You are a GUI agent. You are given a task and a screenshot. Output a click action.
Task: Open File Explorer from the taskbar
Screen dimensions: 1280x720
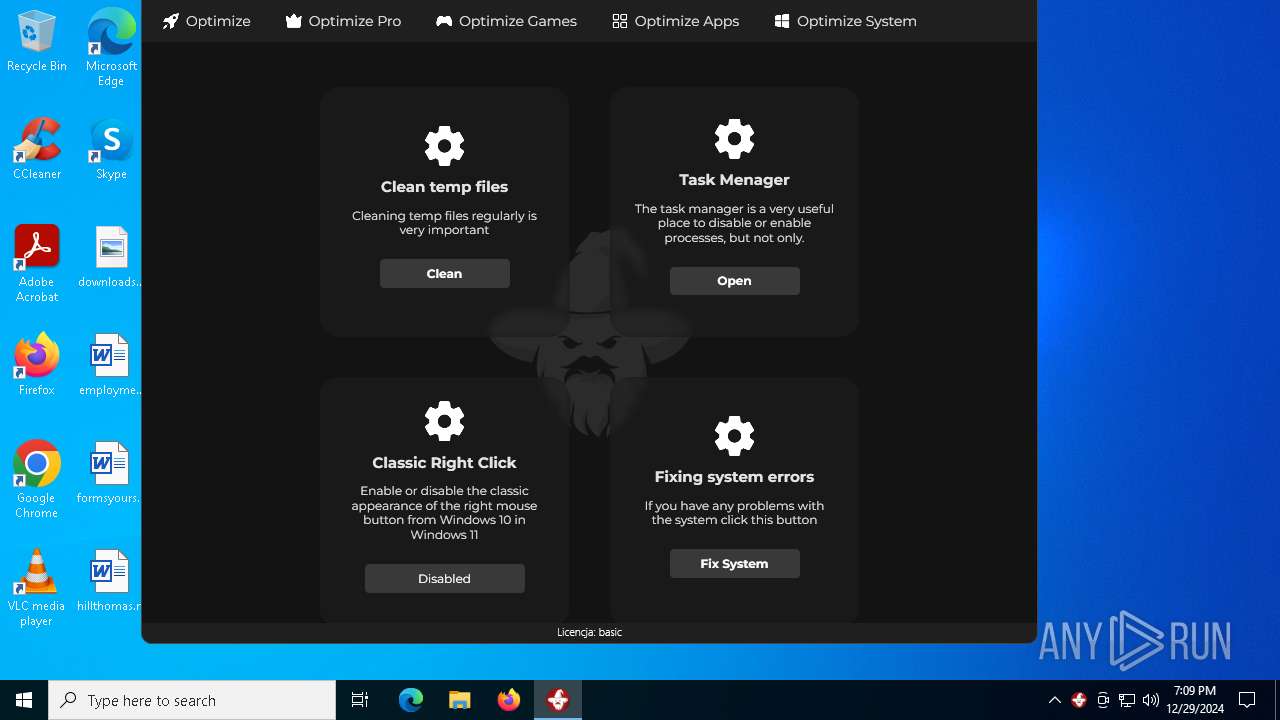pos(459,700)
